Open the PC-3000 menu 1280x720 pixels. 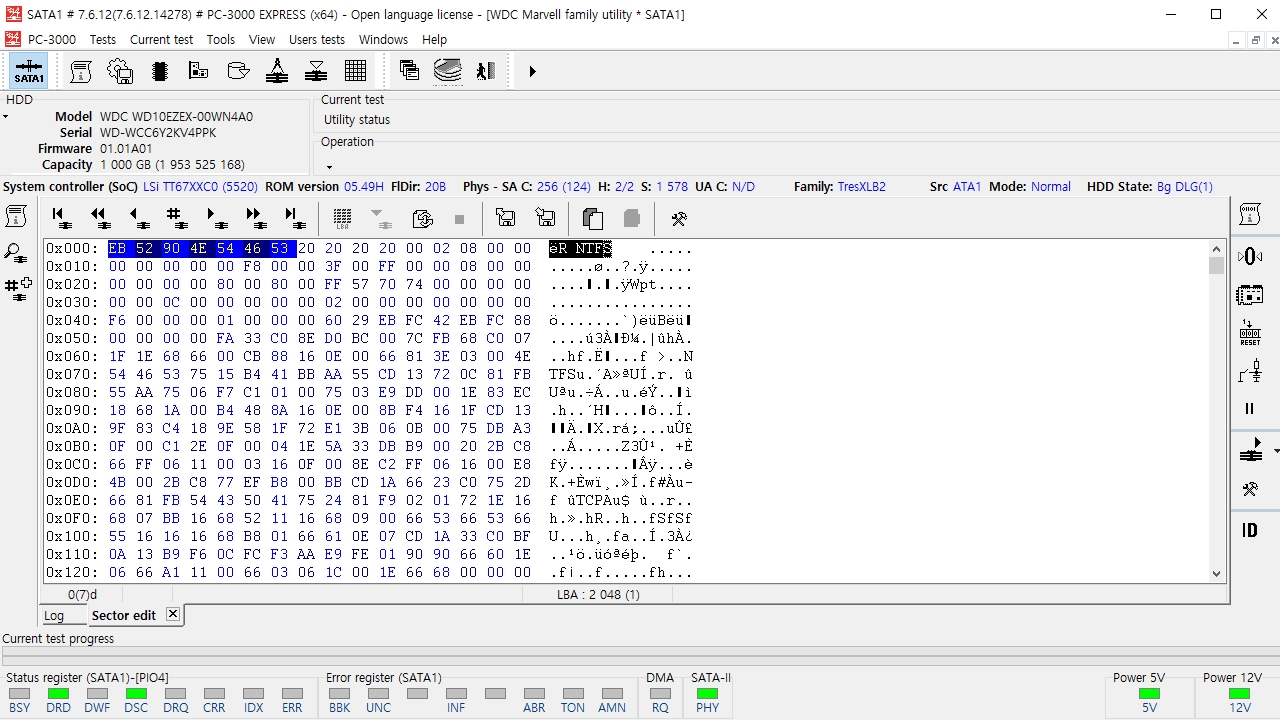click(x=52, y=39)
